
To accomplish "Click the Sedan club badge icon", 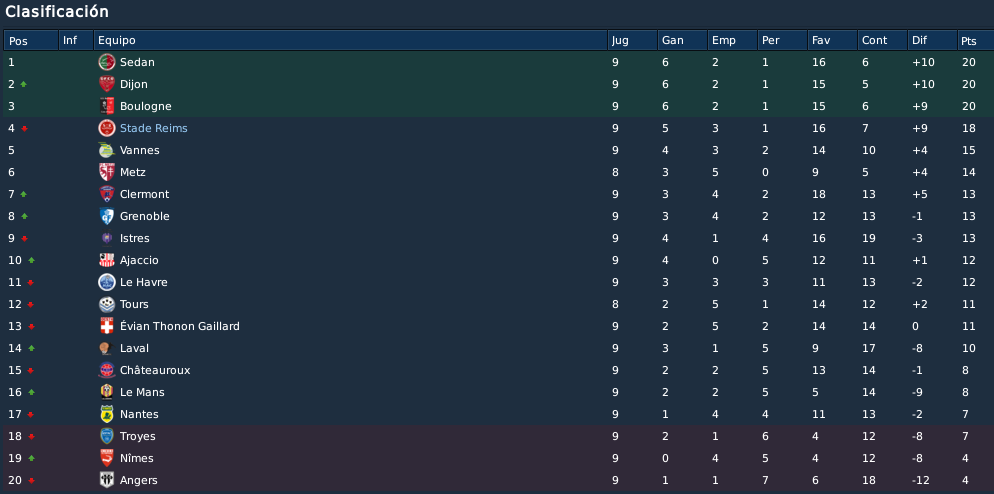I will [x=106, y=62].
